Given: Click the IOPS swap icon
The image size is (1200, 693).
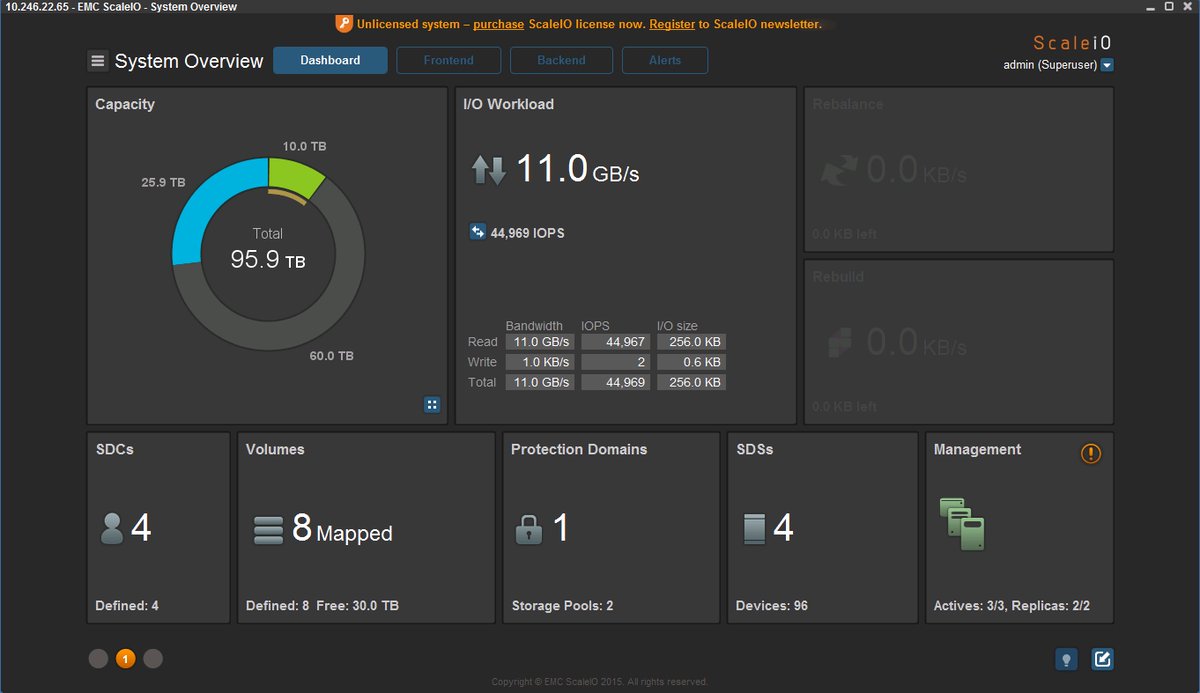Looking at the screenshot, I should pos(477,232).
